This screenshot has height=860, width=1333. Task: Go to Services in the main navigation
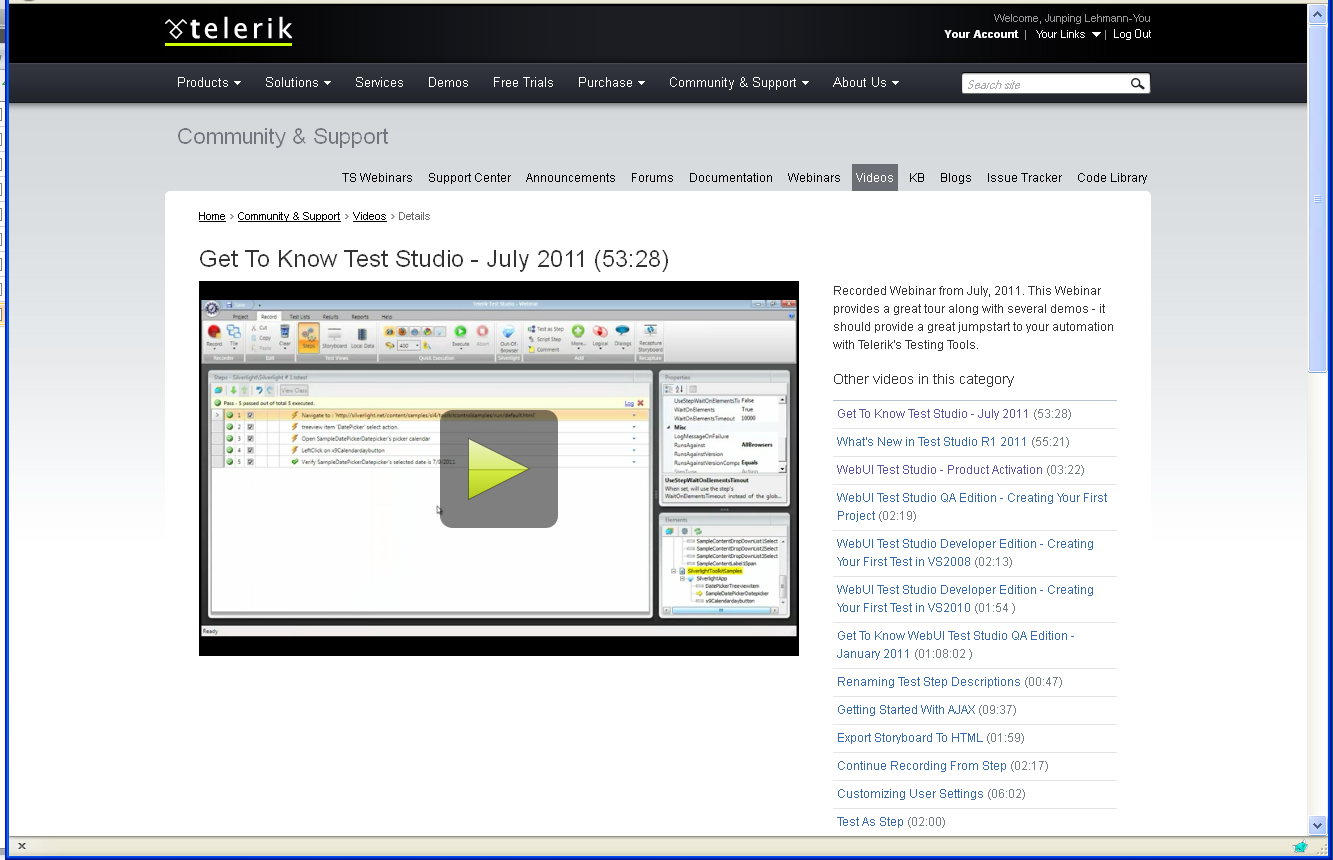(x=379, y=83)
